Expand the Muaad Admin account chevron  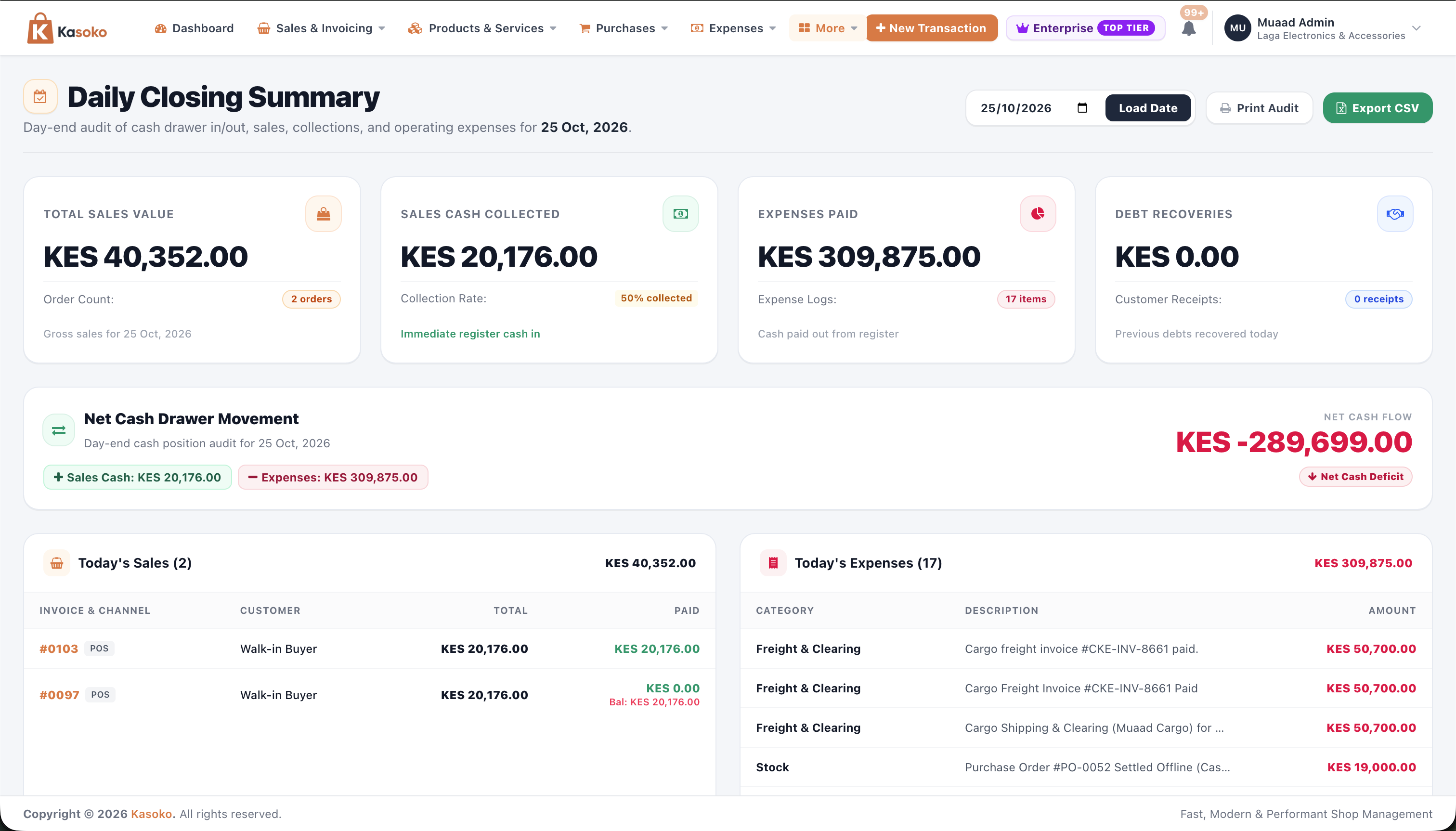[1417, 28]
